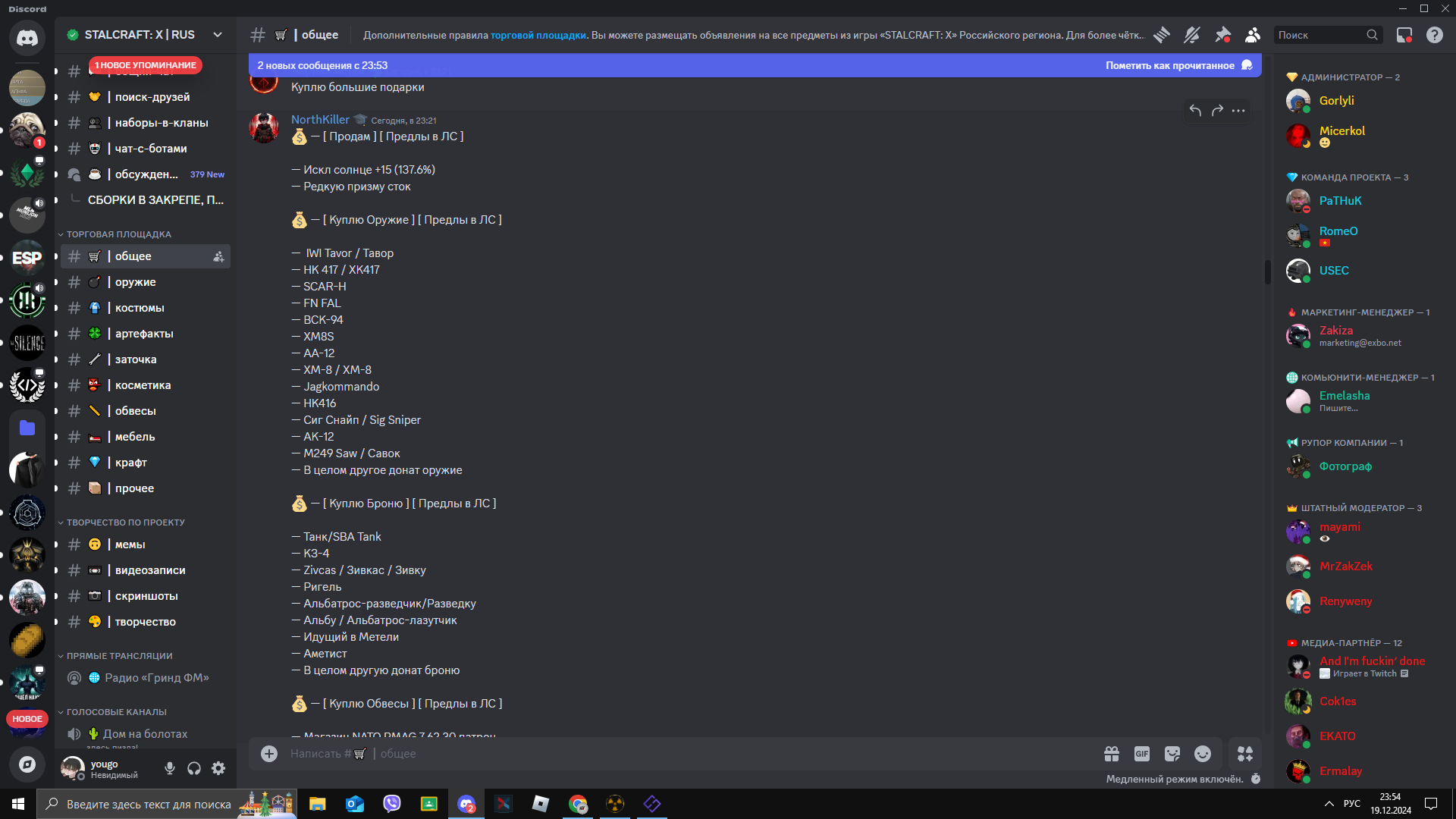This screenshot has height=819, width=1456.
Task: Open the костюмы channel
Action: (146, 308)
